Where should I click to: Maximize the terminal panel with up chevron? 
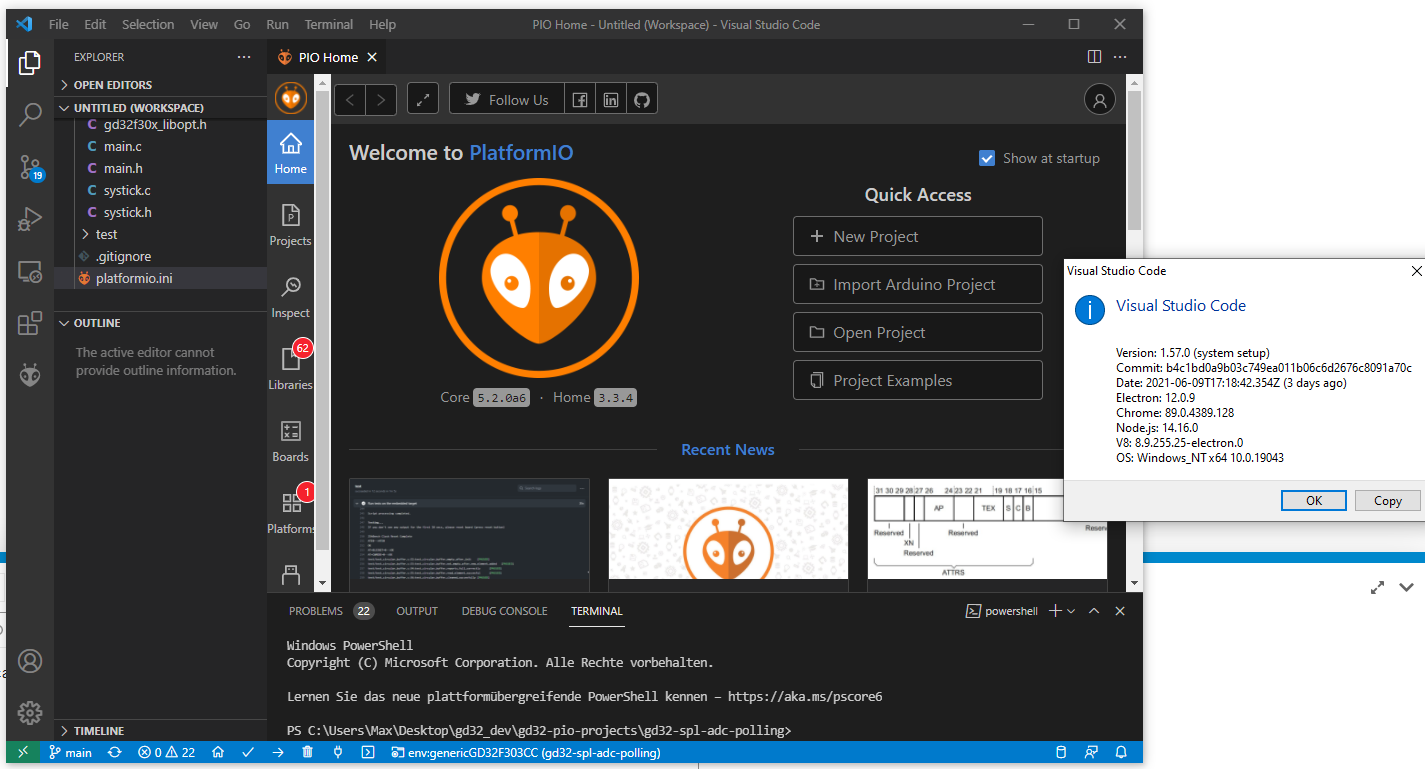(x=1094, y=611)
